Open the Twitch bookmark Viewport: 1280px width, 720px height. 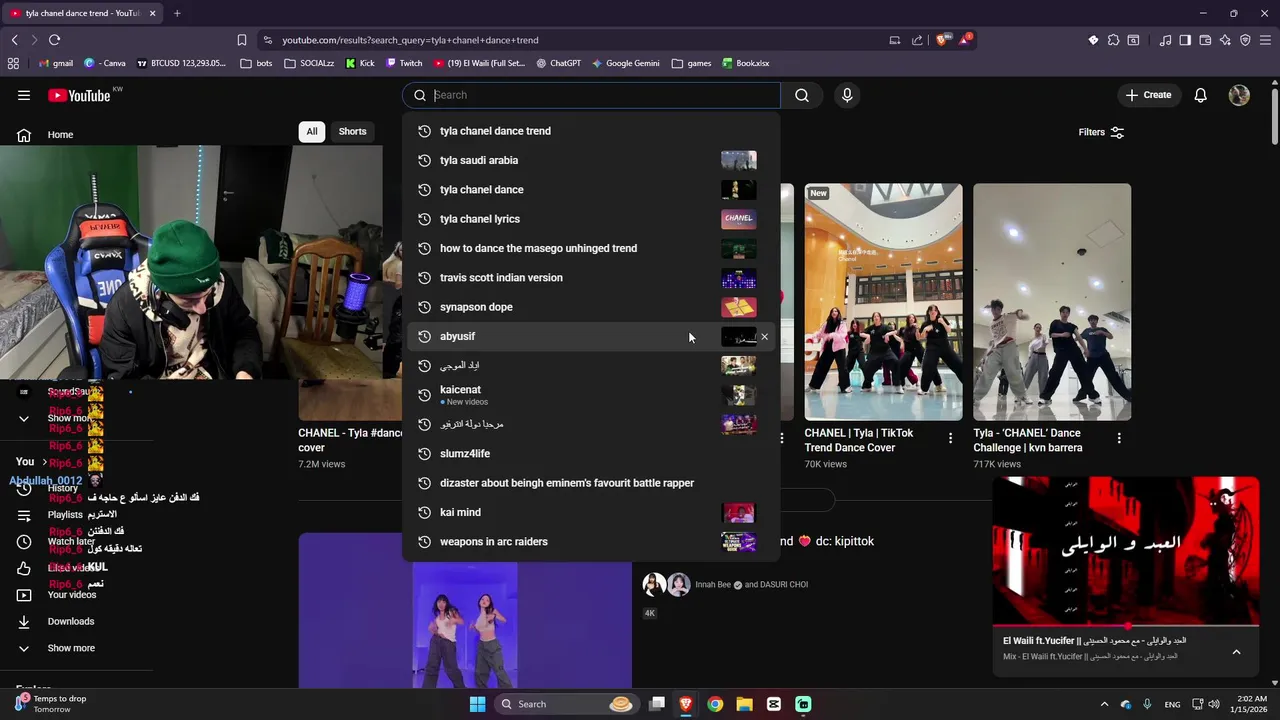[x=404, y=63]
